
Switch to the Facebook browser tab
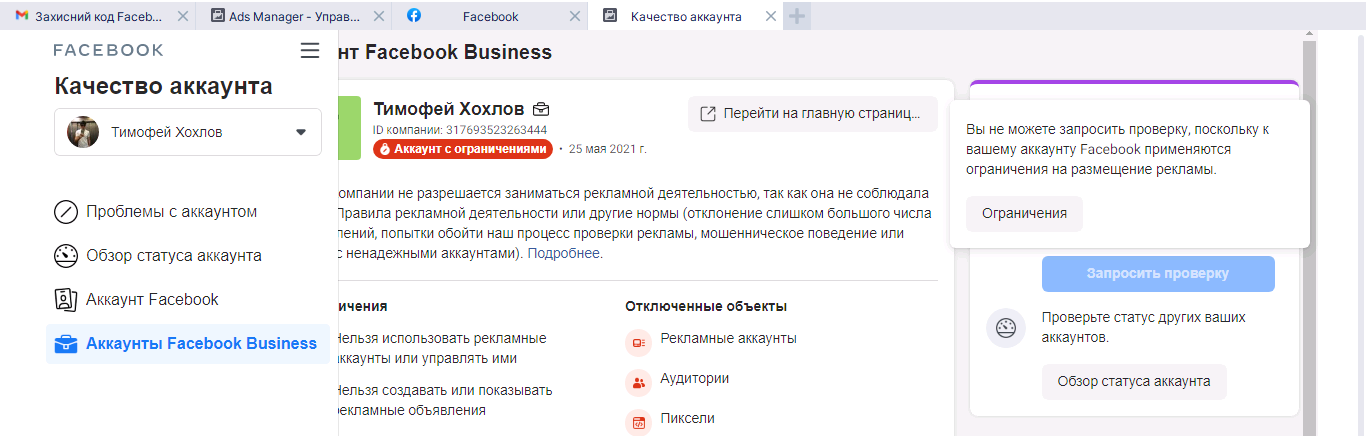tap(491, 16)
